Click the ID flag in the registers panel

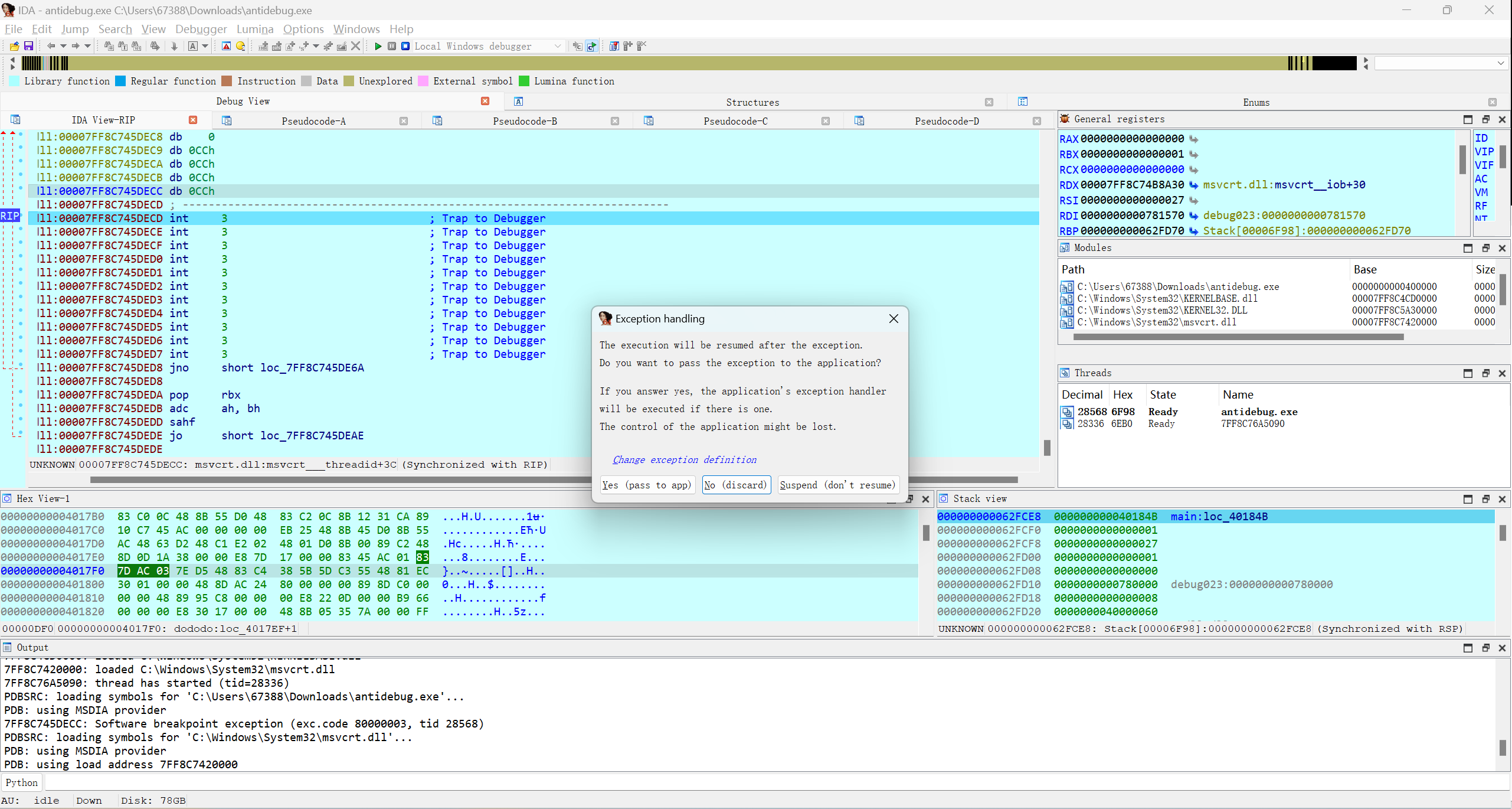(x=1481, y=138)
